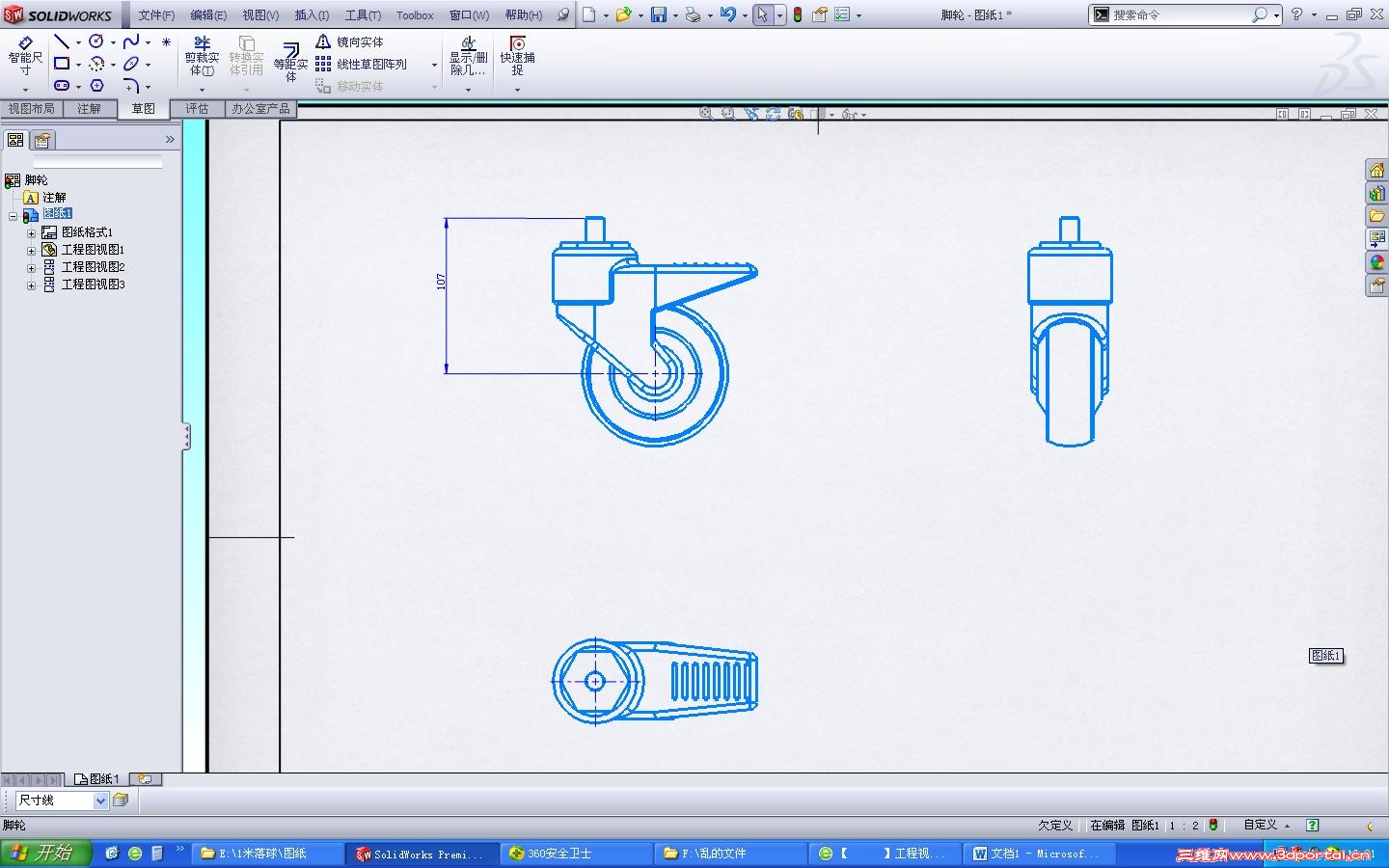This screenshot has width=1389, height=868.
Task: Expand the 工程图视图1 tree node
Action: 31,251
